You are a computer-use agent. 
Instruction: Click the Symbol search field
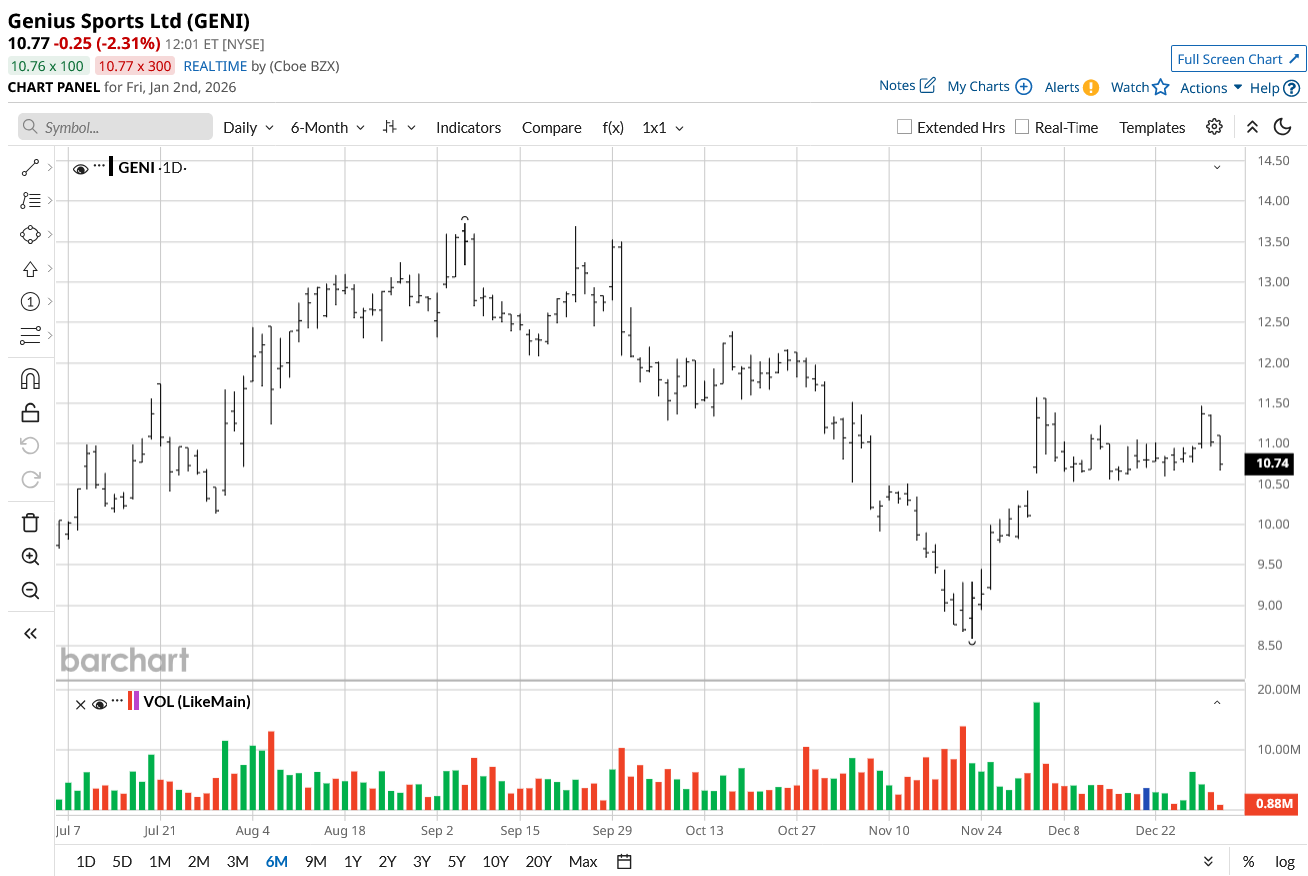(x=115, y=127)
